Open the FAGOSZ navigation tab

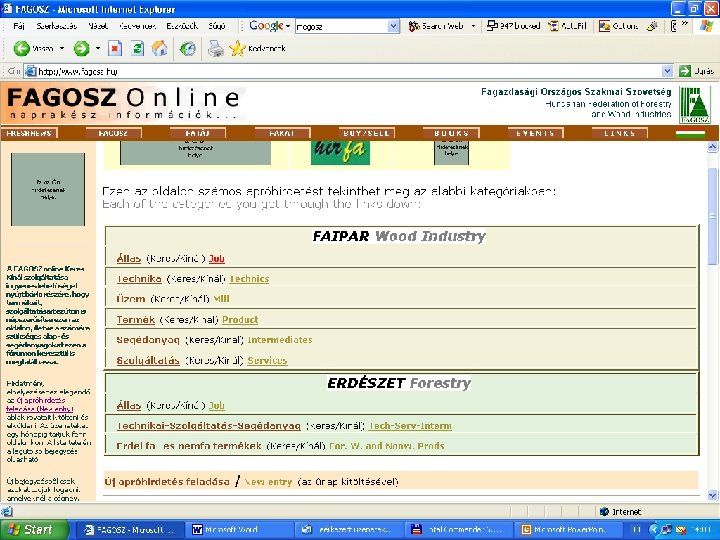click(x=113, y=133)
